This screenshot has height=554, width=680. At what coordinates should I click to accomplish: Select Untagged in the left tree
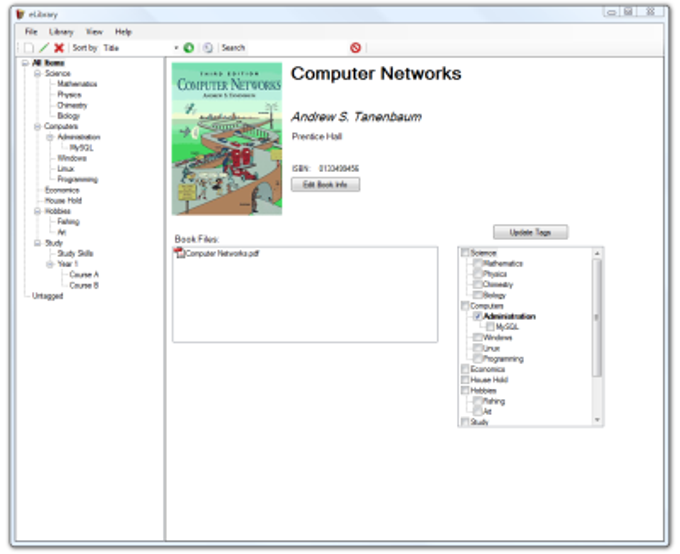point(48,296)
